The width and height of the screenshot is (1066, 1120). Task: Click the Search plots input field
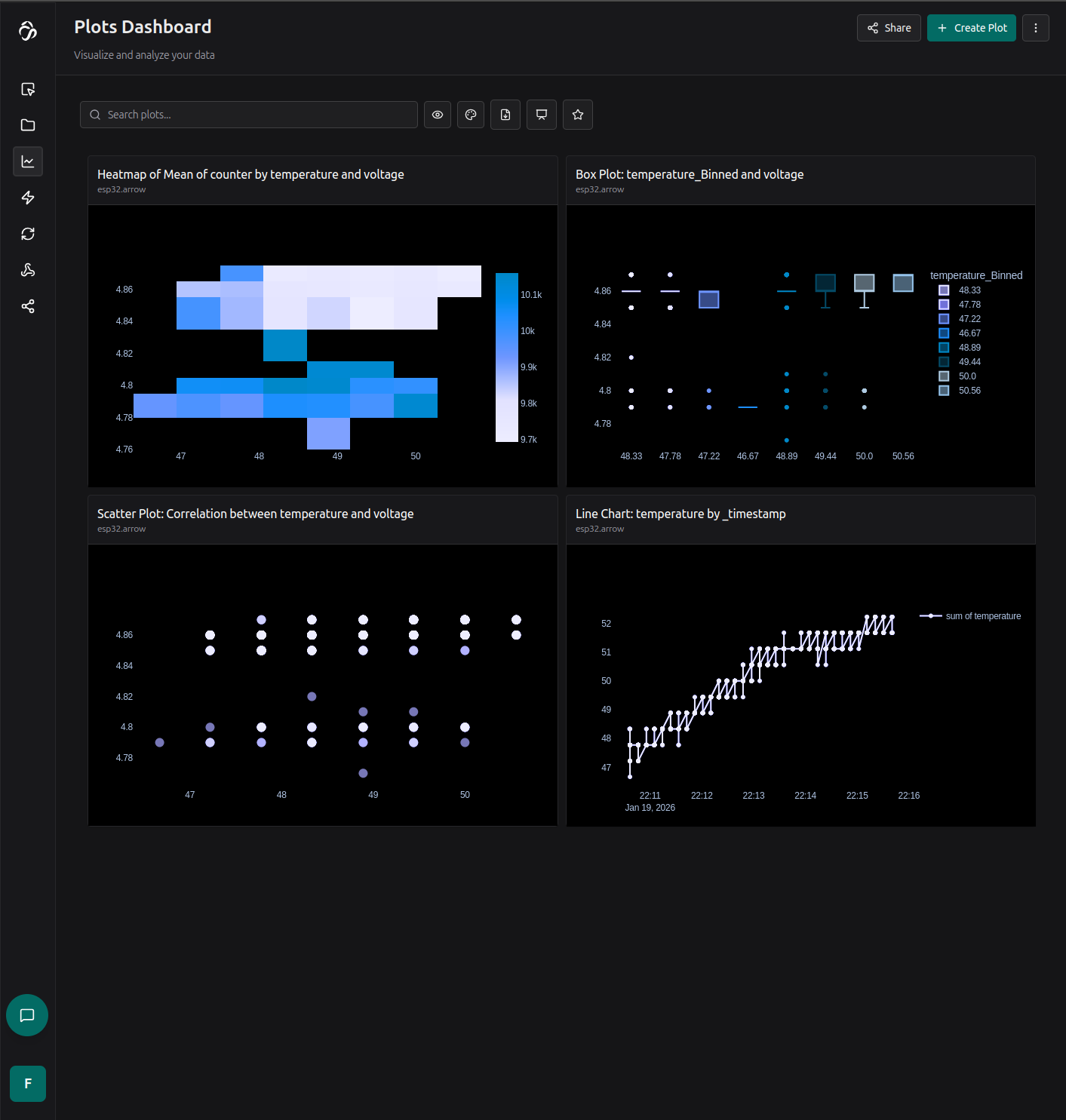(249, 115)
